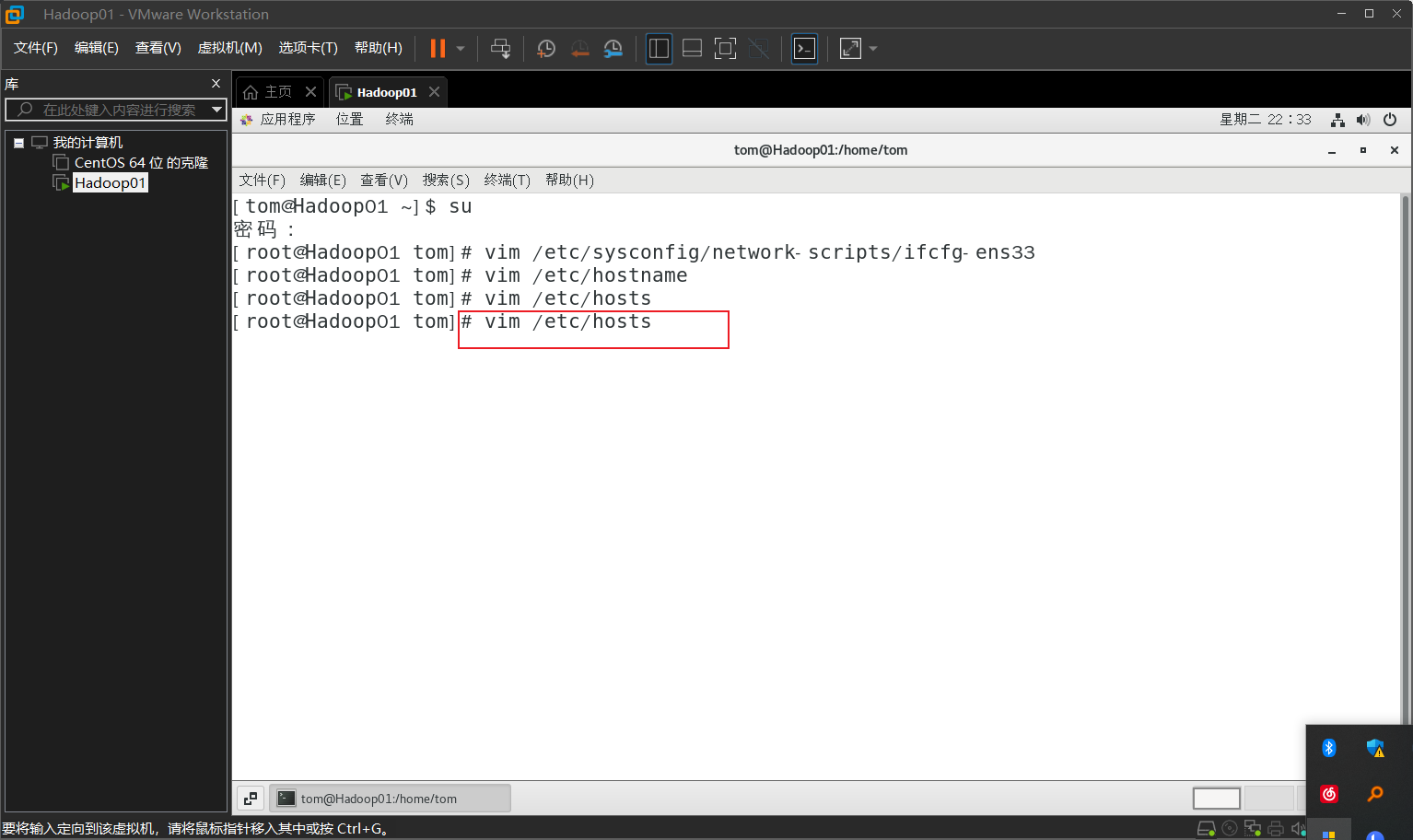Click the guest network status icon

coord(1337,120)
